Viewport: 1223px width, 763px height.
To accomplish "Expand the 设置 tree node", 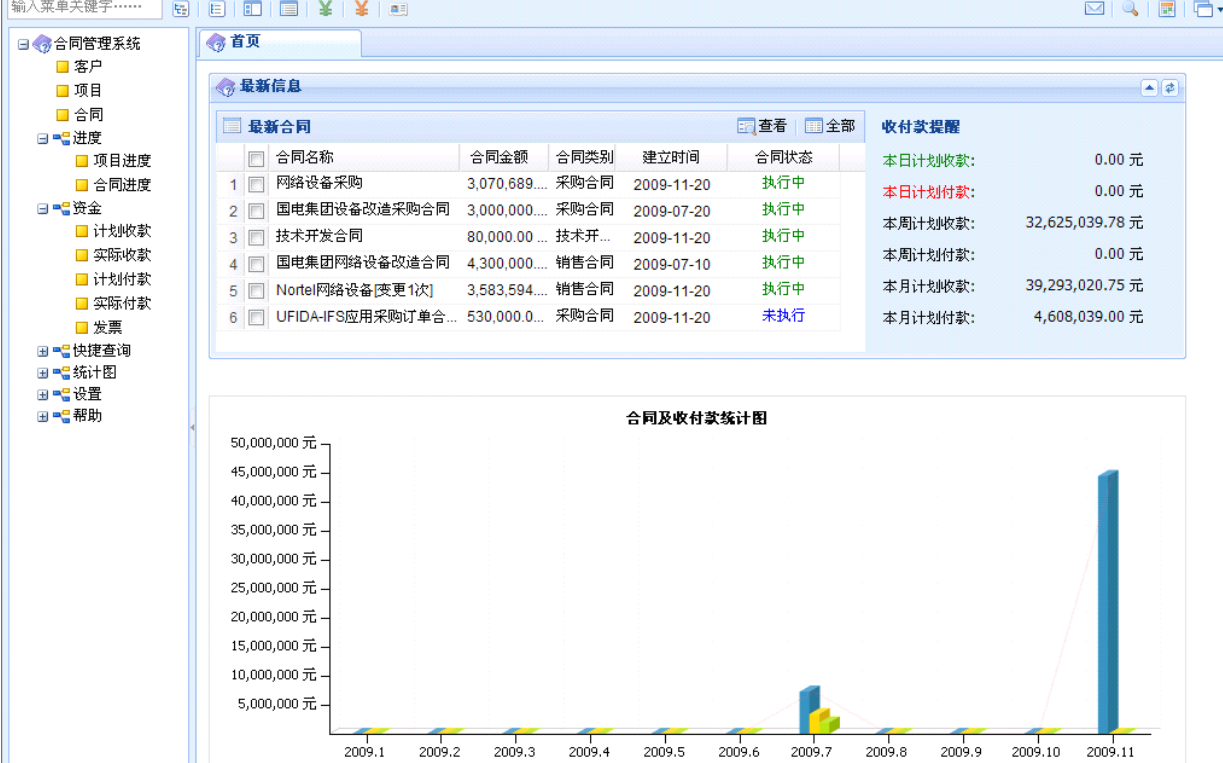I will pos(43,395).
